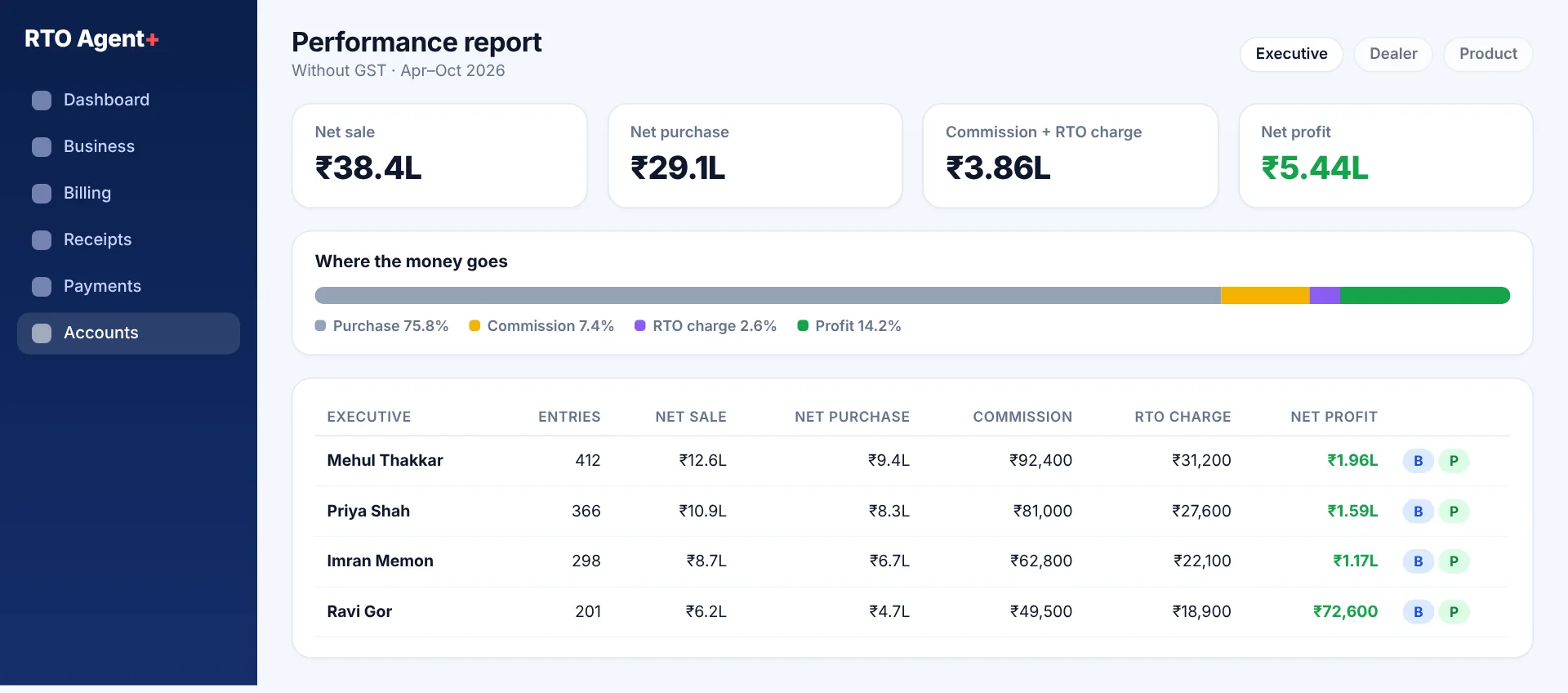Click the purple RTO charge bar segment
Image resolution: width=1568 pixels, height=693 pixels.
tap(1325, 295)
